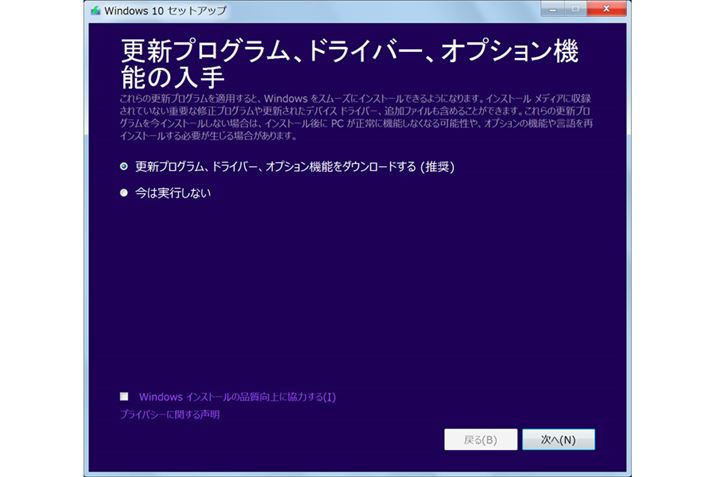Open the プライバシーに関する声明 link
Viewport: 715px width, 477px height.
point(170,415)
